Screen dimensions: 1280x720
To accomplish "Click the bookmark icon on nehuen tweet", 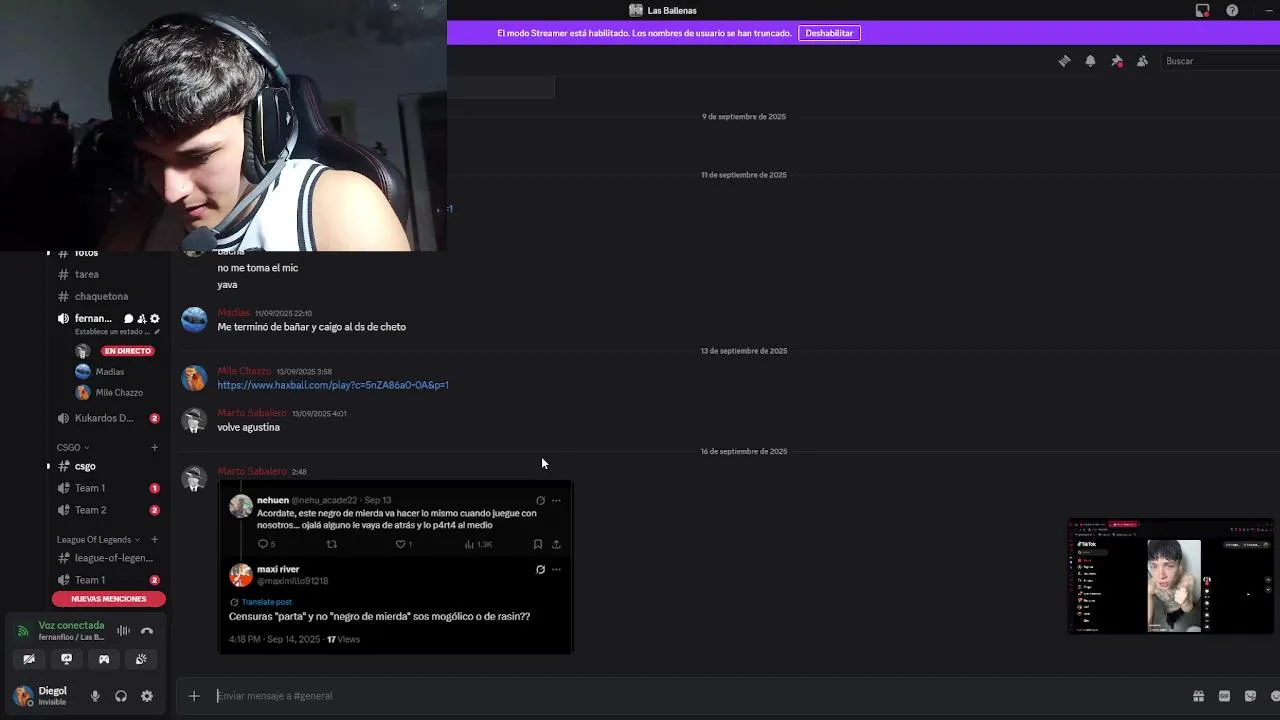I will coord(537,544).
